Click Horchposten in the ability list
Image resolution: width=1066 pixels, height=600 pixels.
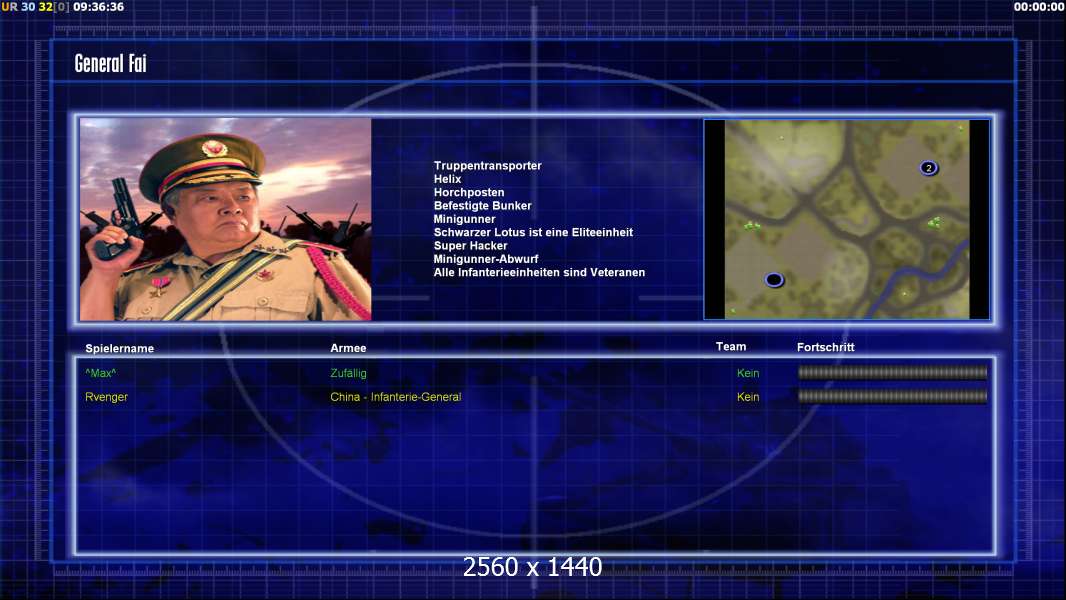point(469,192)
